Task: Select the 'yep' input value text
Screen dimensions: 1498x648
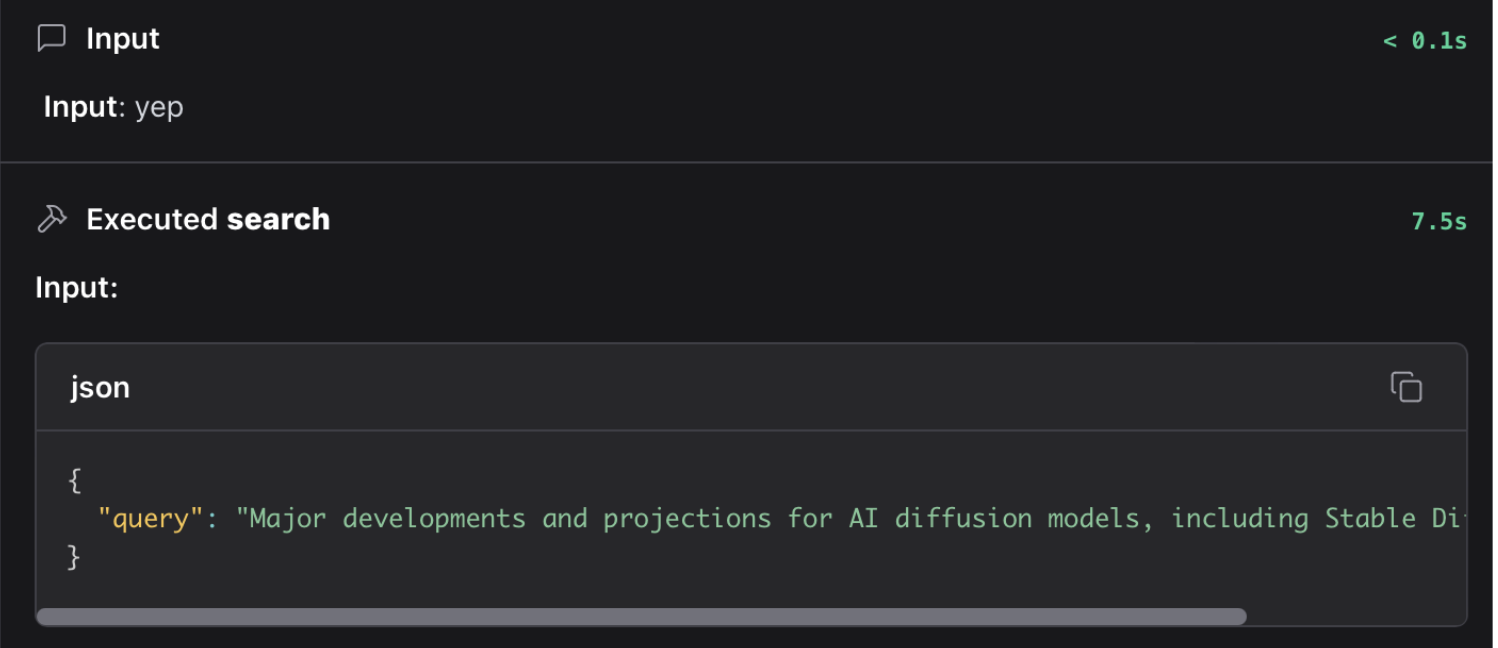Action: tap(159, 107)
